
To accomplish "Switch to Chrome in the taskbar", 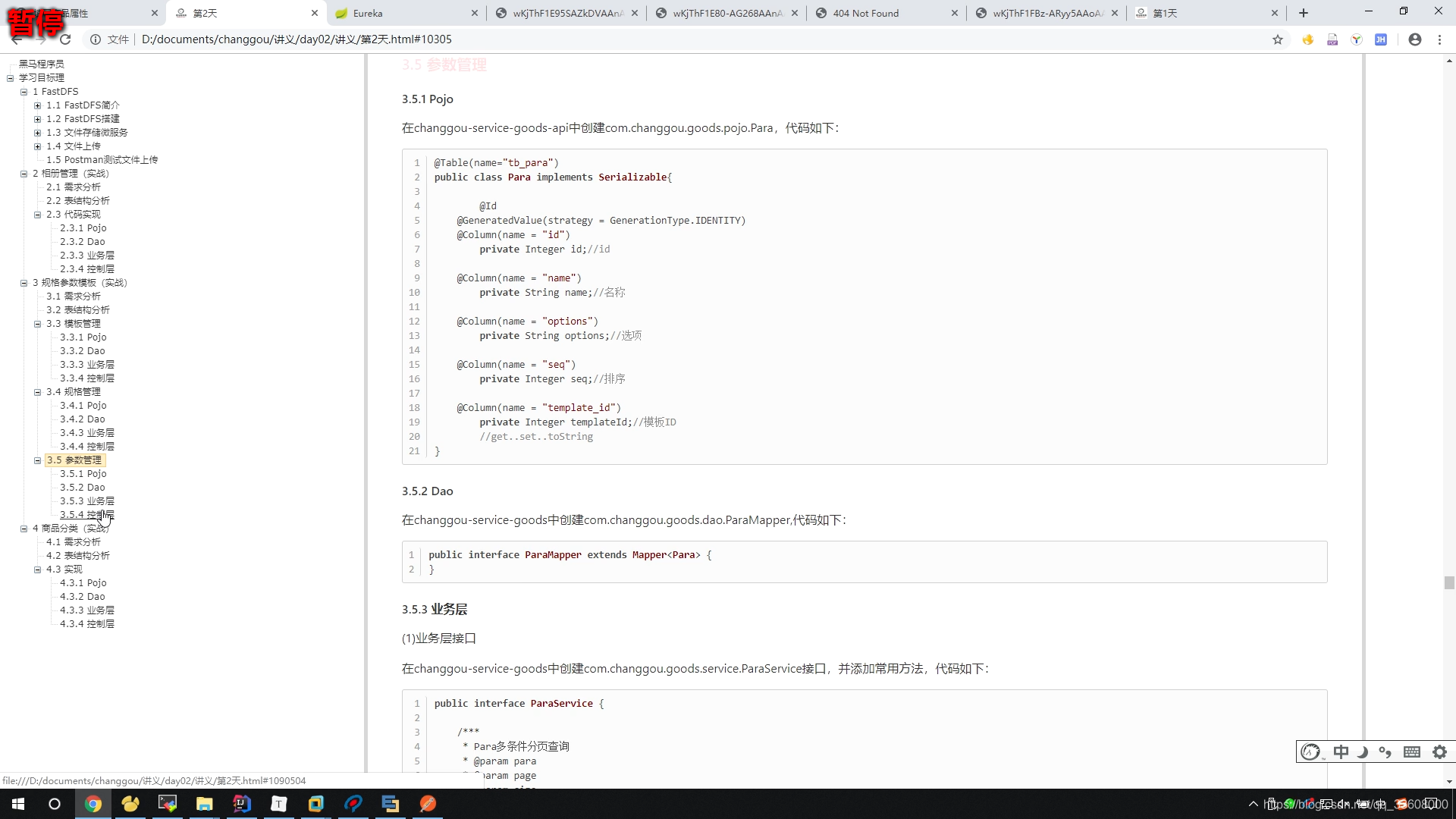I will coord(93,804).
